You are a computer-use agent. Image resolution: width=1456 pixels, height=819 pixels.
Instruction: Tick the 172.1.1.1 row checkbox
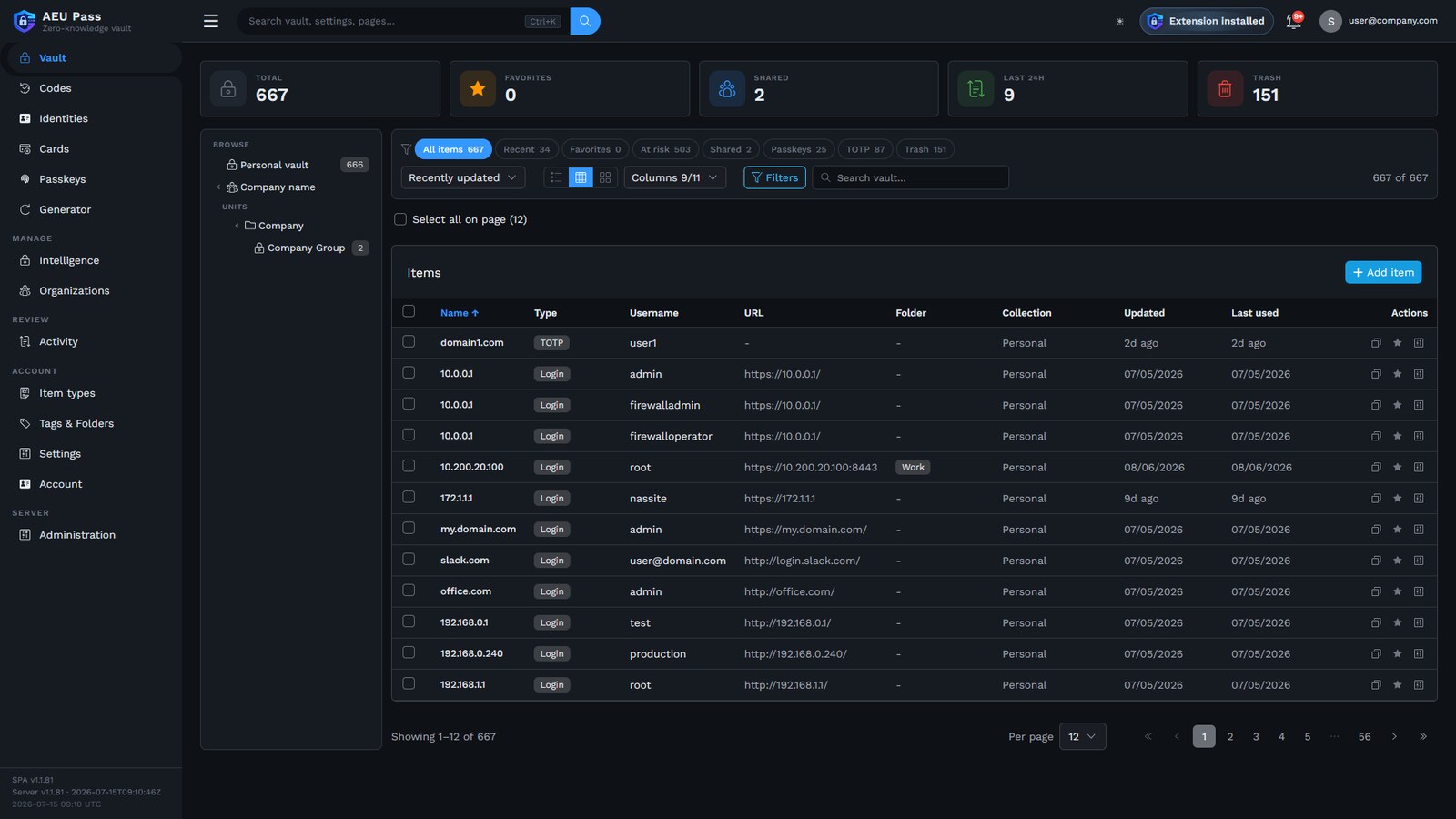pos(409,497)
